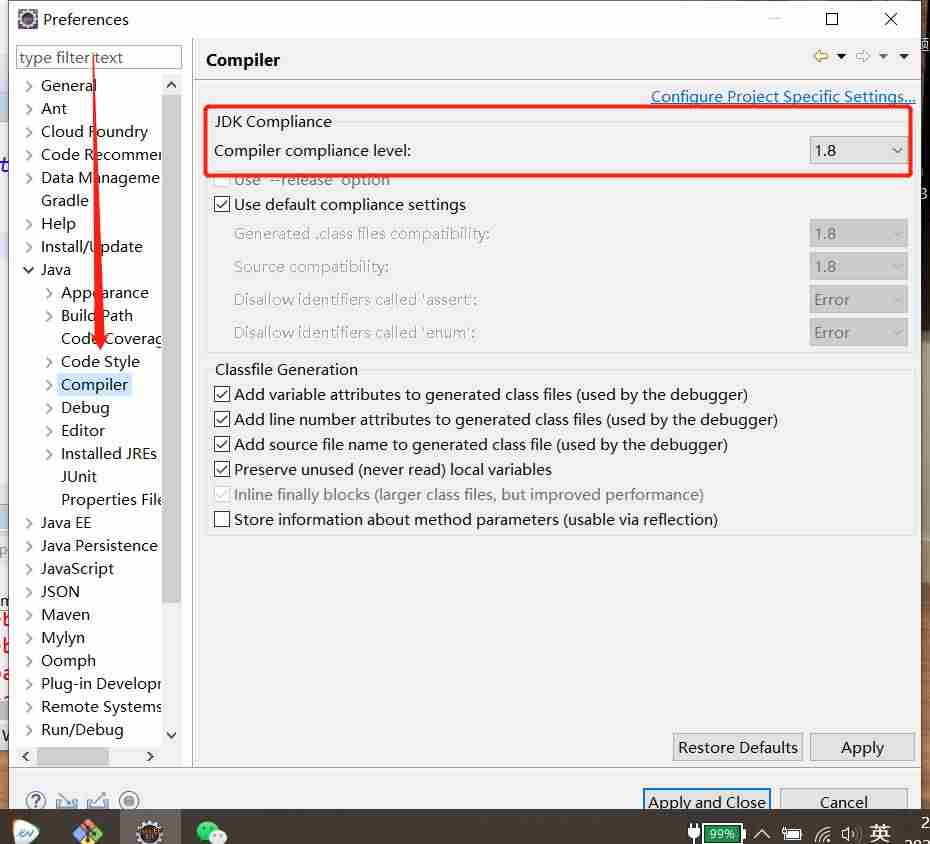
Task: Click the Help question mark icon
Action: [x=36, y=801]
